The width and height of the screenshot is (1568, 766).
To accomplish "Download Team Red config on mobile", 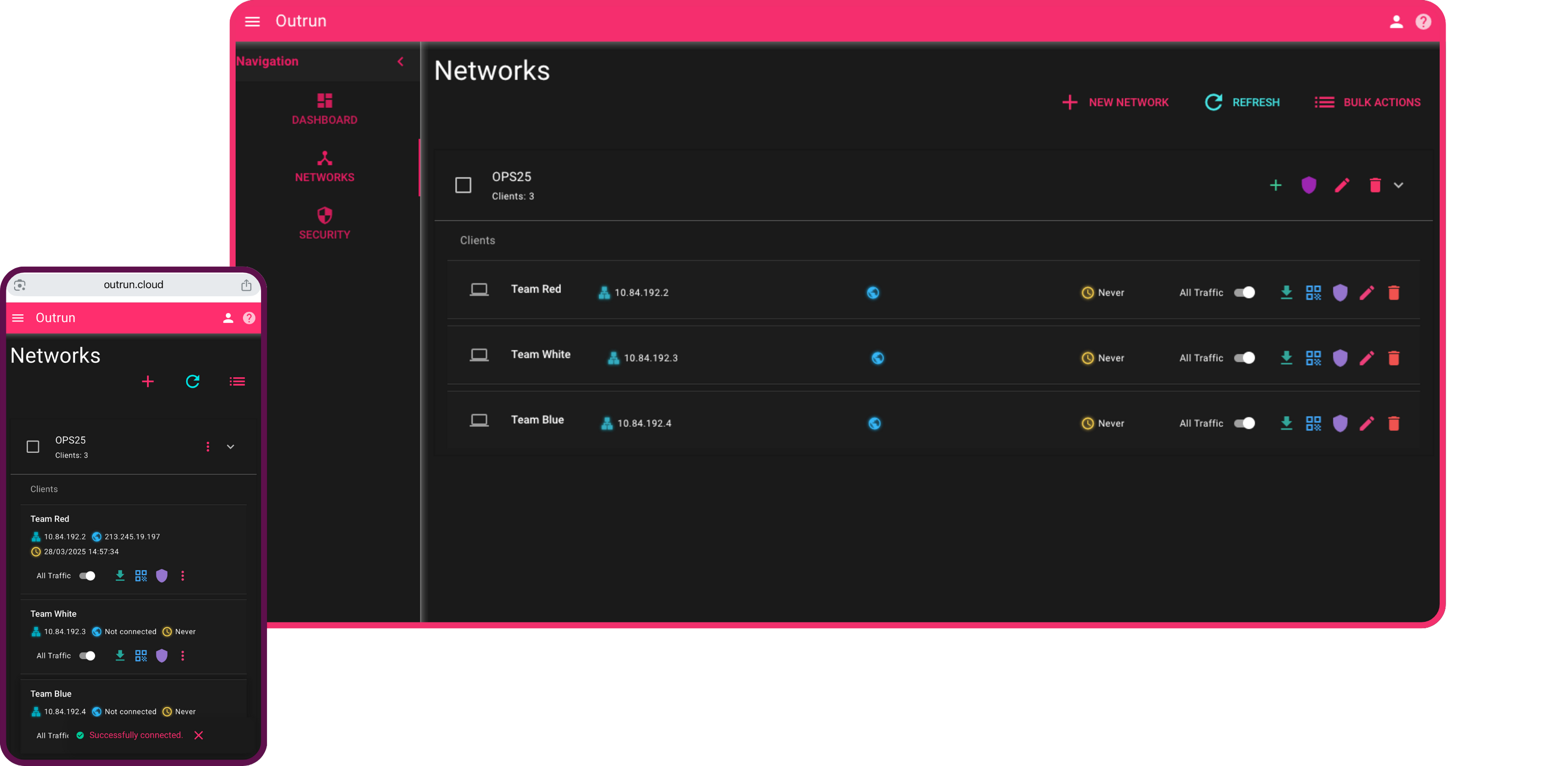I will coord(120,575).
